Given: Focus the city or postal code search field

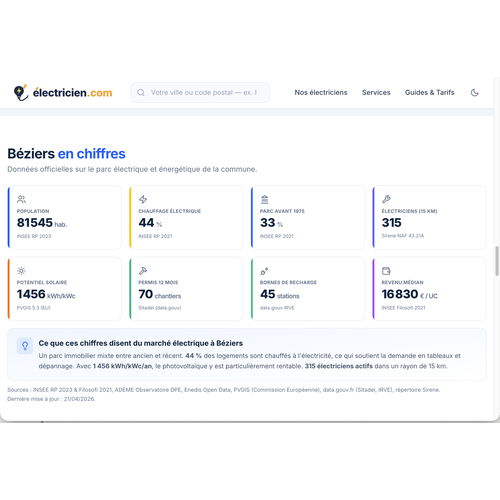Looking at the screenshot, I should point(200,92).
